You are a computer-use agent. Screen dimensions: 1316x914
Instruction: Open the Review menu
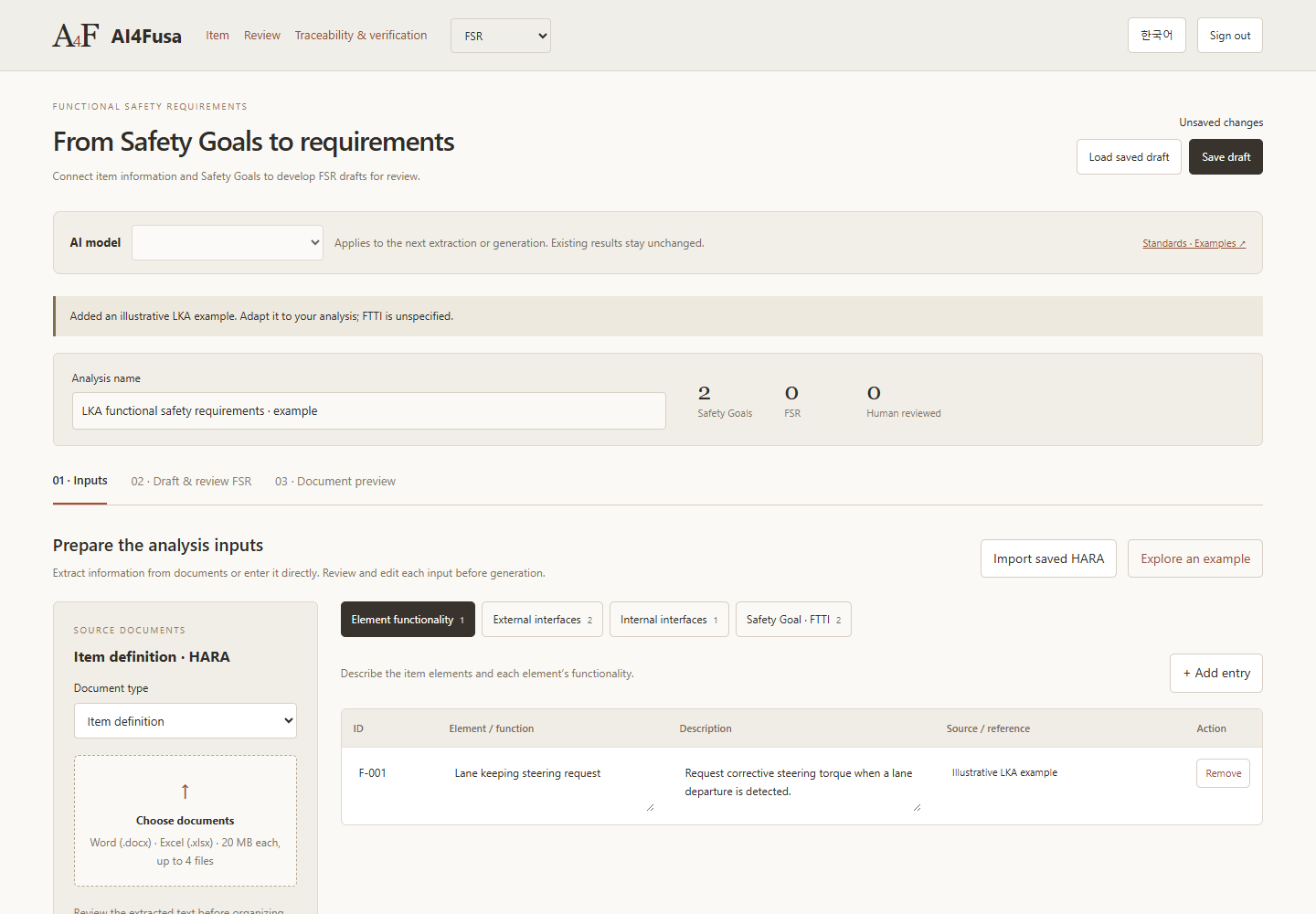(x=262, y=36)
